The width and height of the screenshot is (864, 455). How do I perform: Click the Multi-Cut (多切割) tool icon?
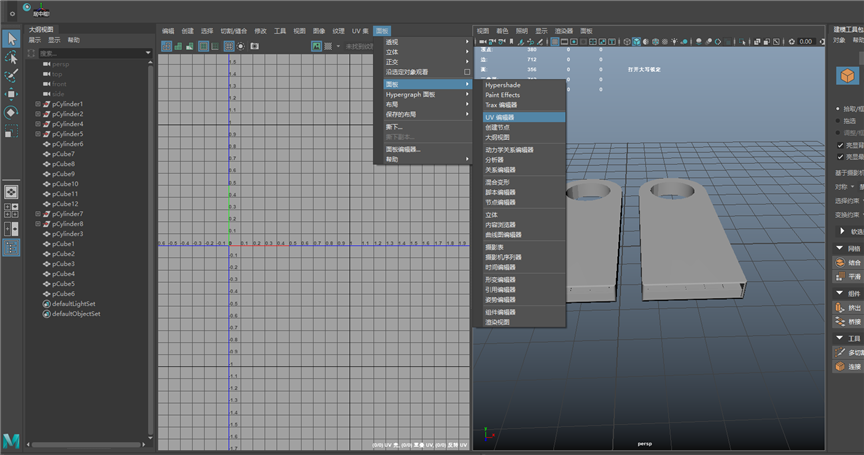840,353
